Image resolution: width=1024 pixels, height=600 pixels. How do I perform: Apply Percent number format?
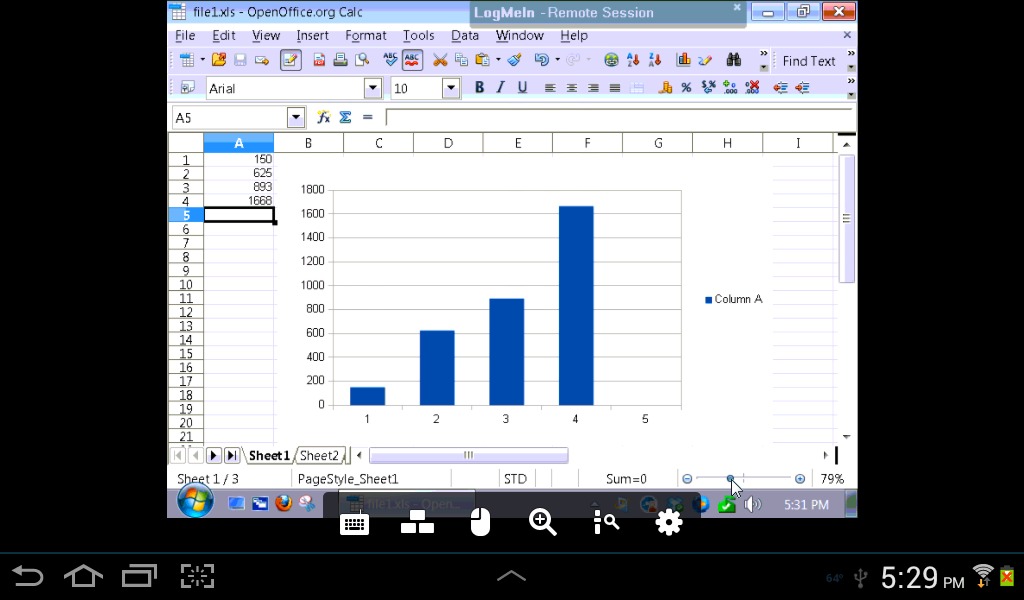pyautogui.click(x=686, y=87)
